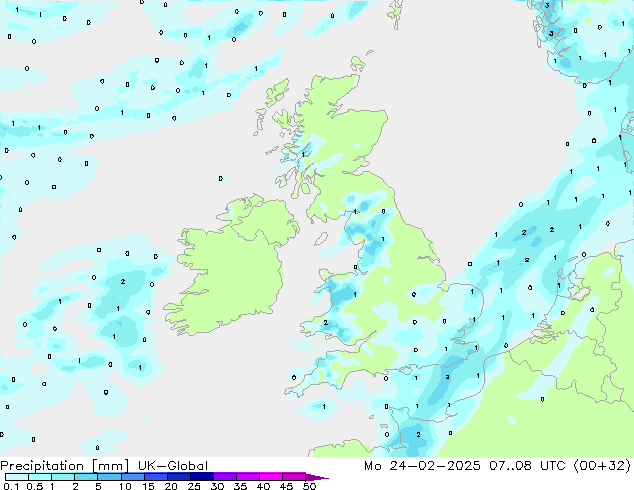Select the "15" legend scale label
Screen dimensions: 634x490
pos(148,486)
